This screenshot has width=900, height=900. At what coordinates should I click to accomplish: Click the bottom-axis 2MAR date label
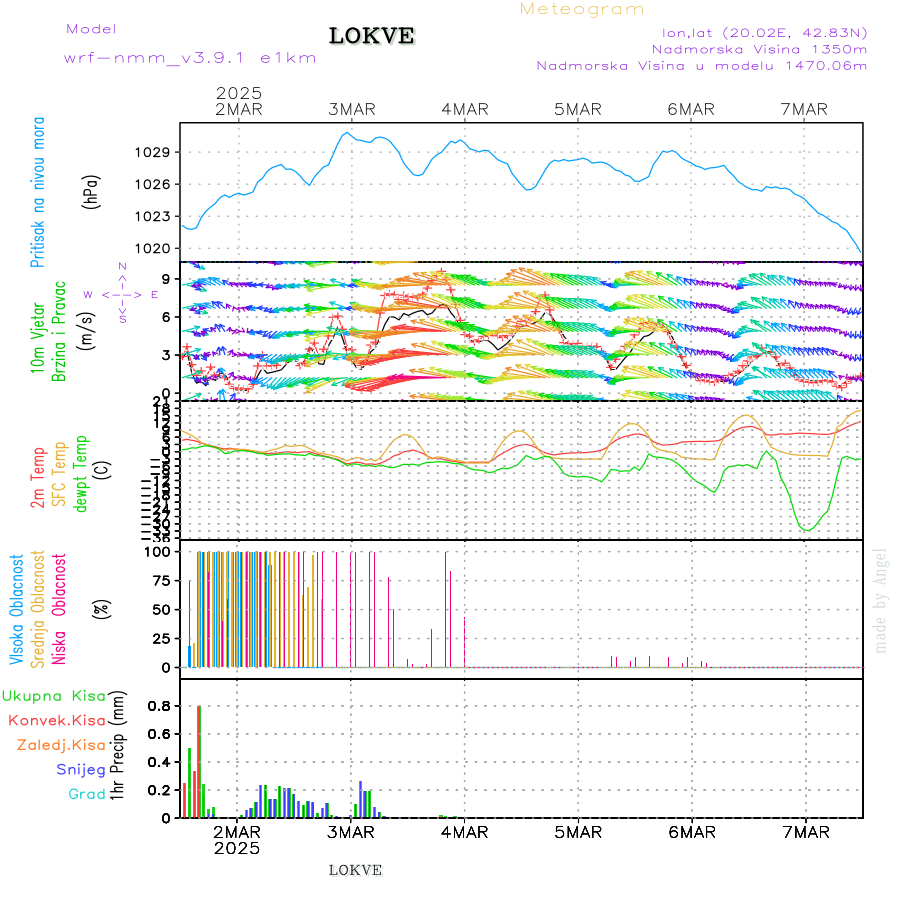pyautogui.click(x=237, y=832)
